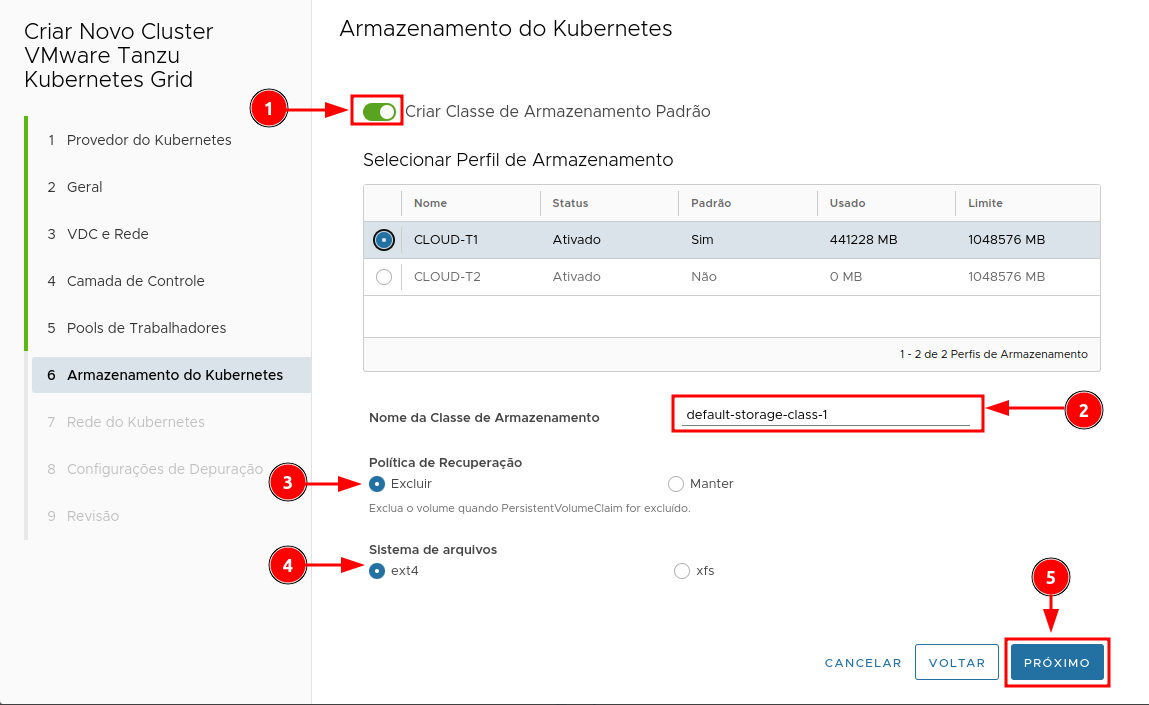Click the Nome da Classe de Armazenamento label
Viewport: 1149px width, 705px height.
pos(484,418)
